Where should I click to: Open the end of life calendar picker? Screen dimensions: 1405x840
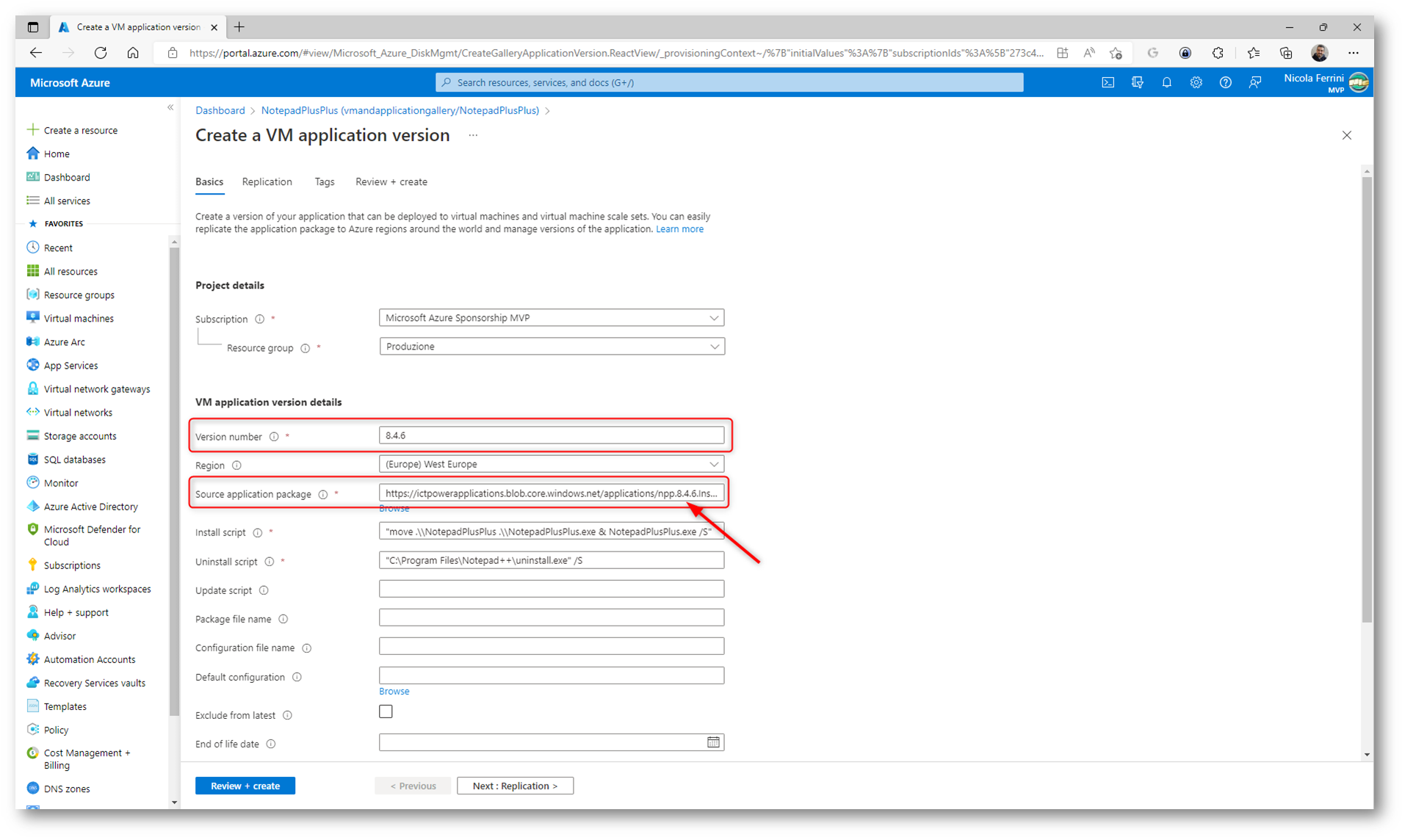click(x=713, y=743)
